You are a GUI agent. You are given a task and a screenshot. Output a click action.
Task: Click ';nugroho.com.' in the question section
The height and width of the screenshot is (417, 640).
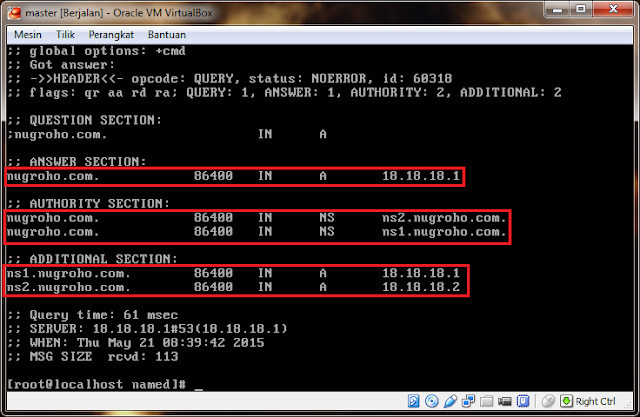57,134
